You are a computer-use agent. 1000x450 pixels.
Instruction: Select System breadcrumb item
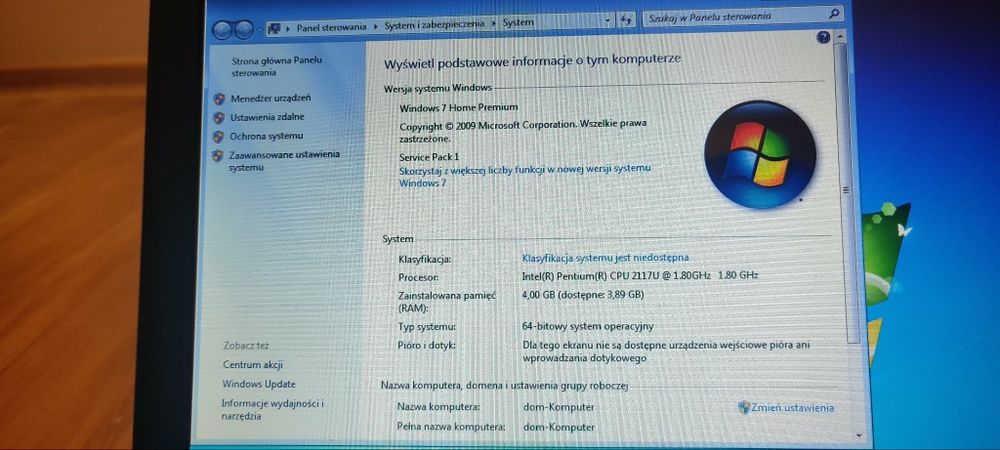click(518, 22)
